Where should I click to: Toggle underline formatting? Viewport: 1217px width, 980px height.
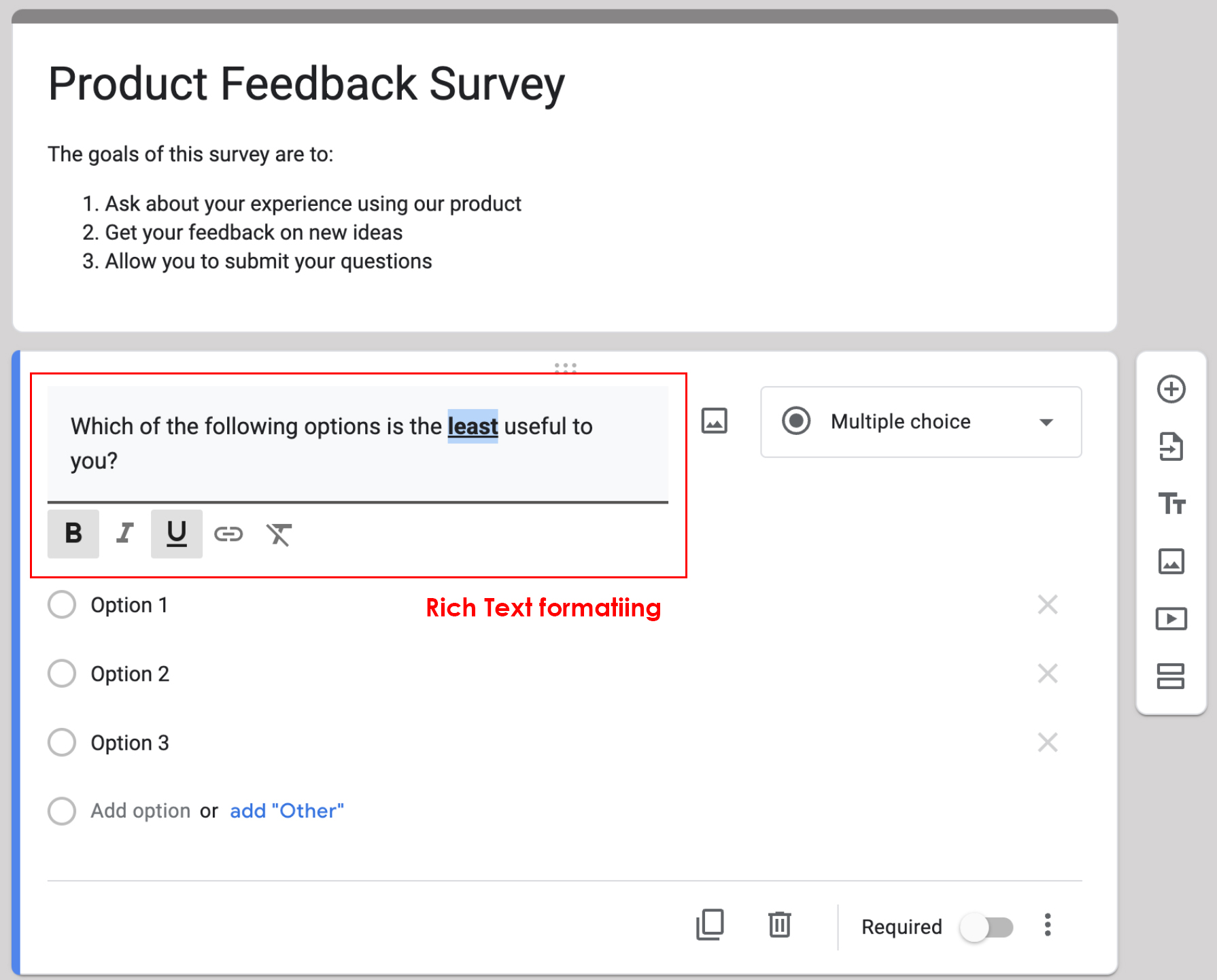[177, 533]
